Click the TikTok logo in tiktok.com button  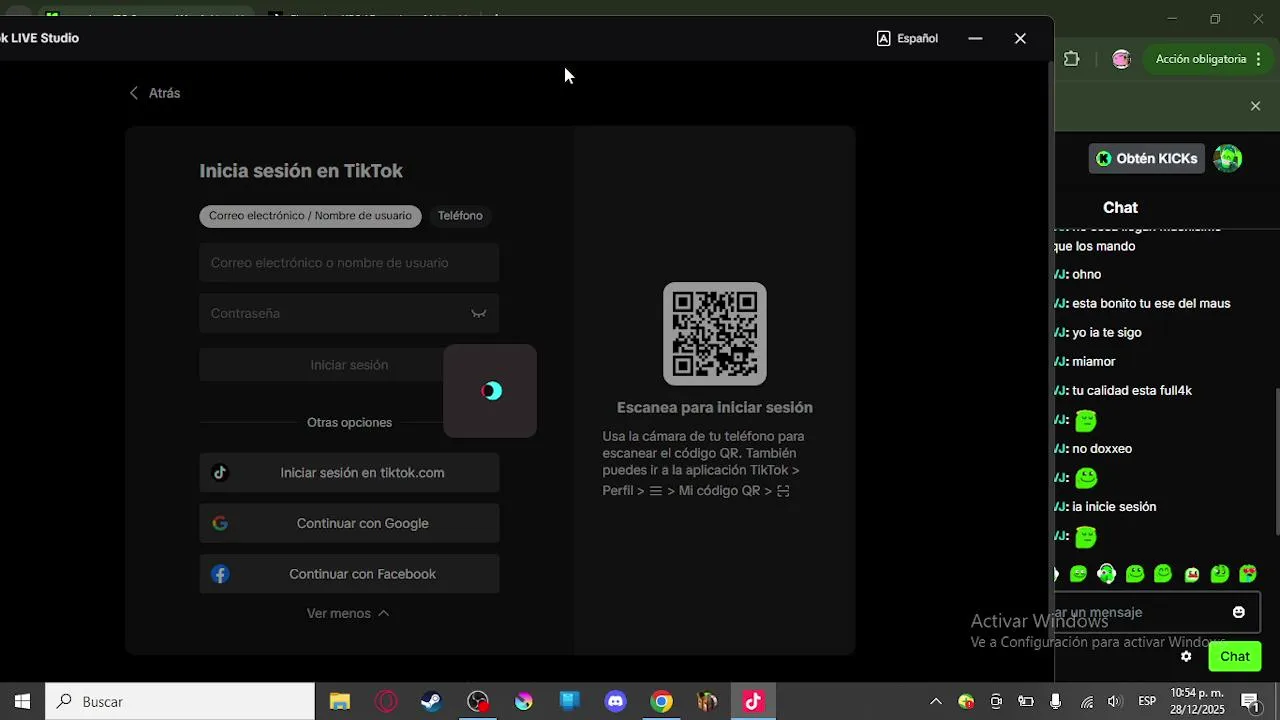click(220, 473)
